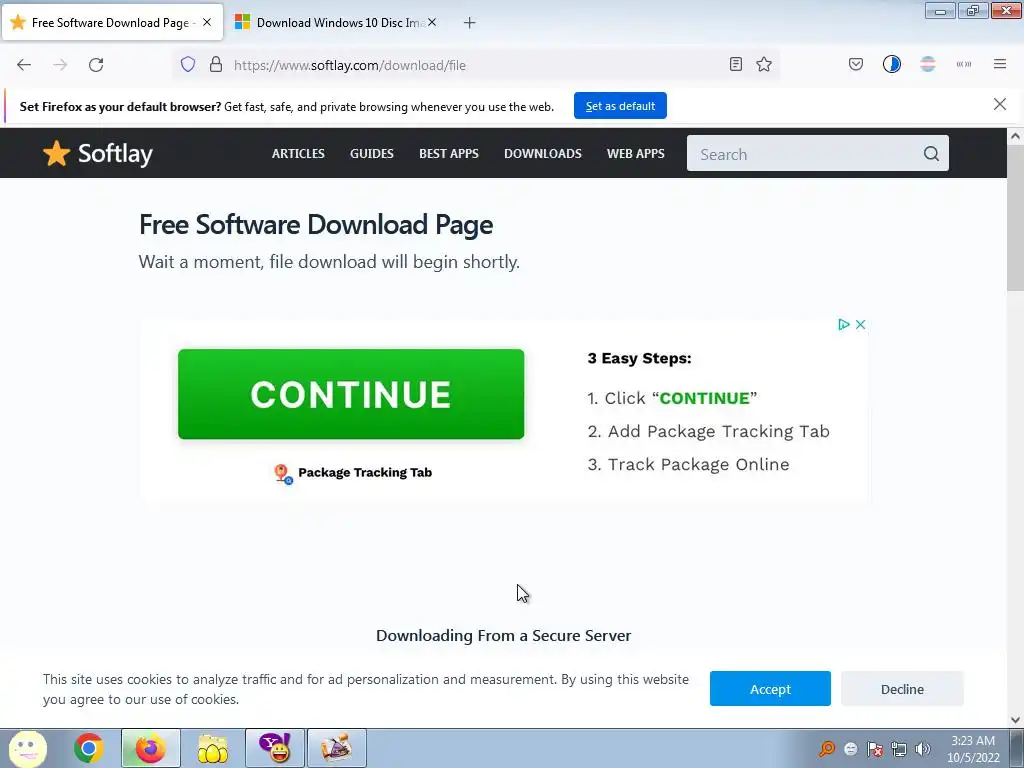The height and width of the screenshot is (768, 1024).
Task: Dismiss the default browser notification bar
Action: click(1000, 104)
